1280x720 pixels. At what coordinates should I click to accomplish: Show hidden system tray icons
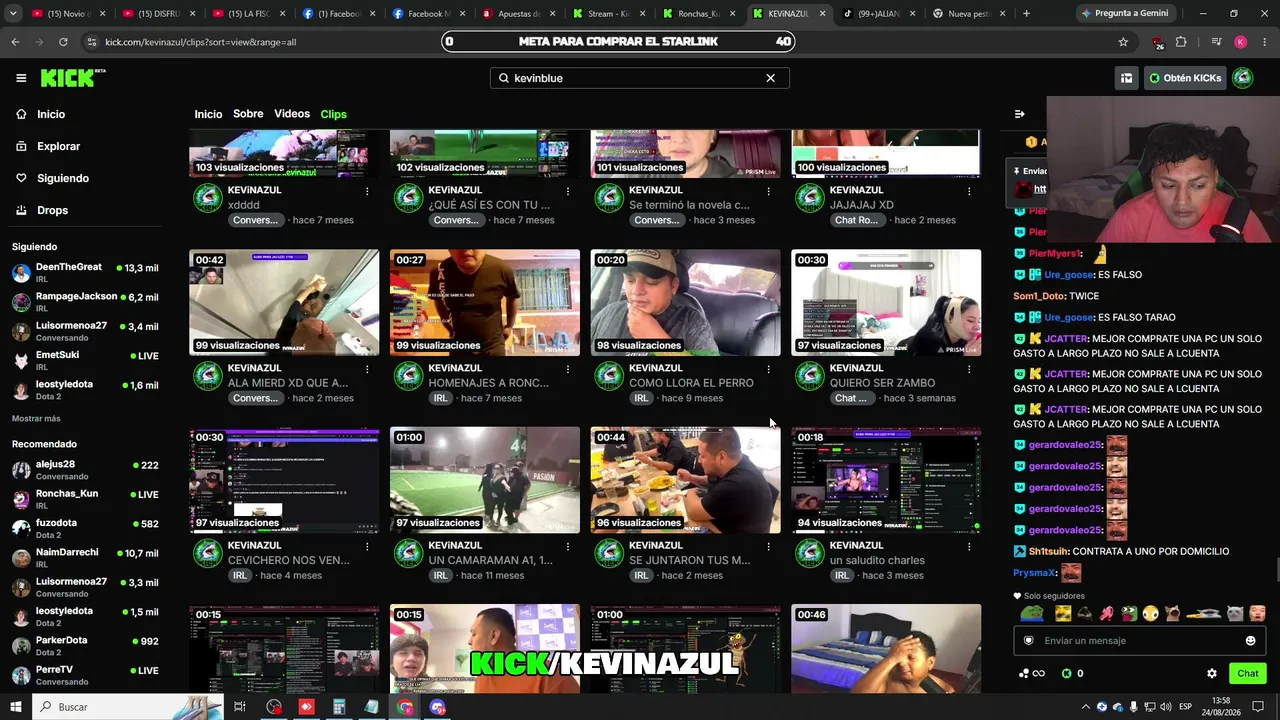1086,707
